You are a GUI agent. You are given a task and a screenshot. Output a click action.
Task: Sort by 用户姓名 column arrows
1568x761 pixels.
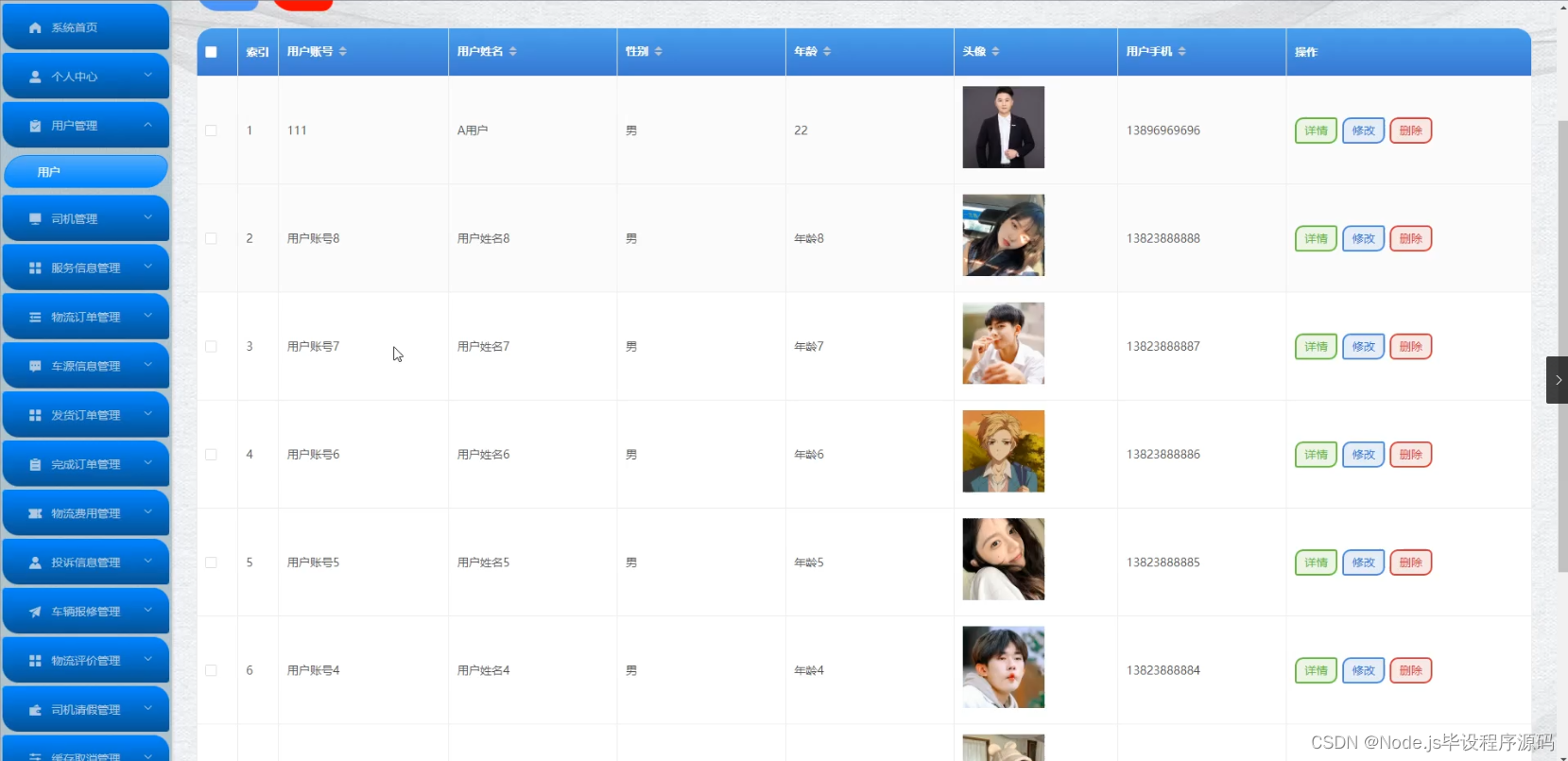coord(513,51)
